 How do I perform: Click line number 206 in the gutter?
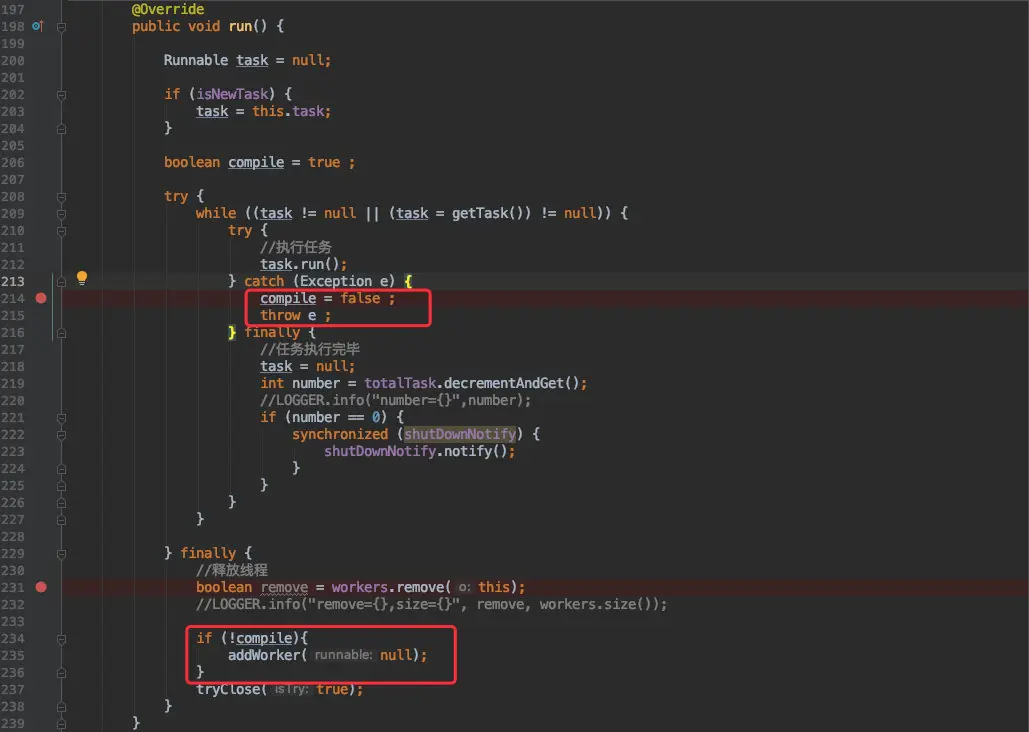click(x=12, y=162)
